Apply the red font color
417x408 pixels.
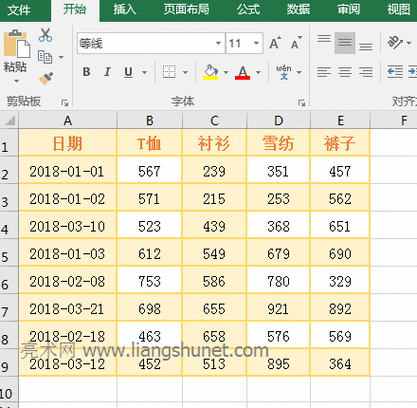[x=243, y=72]
